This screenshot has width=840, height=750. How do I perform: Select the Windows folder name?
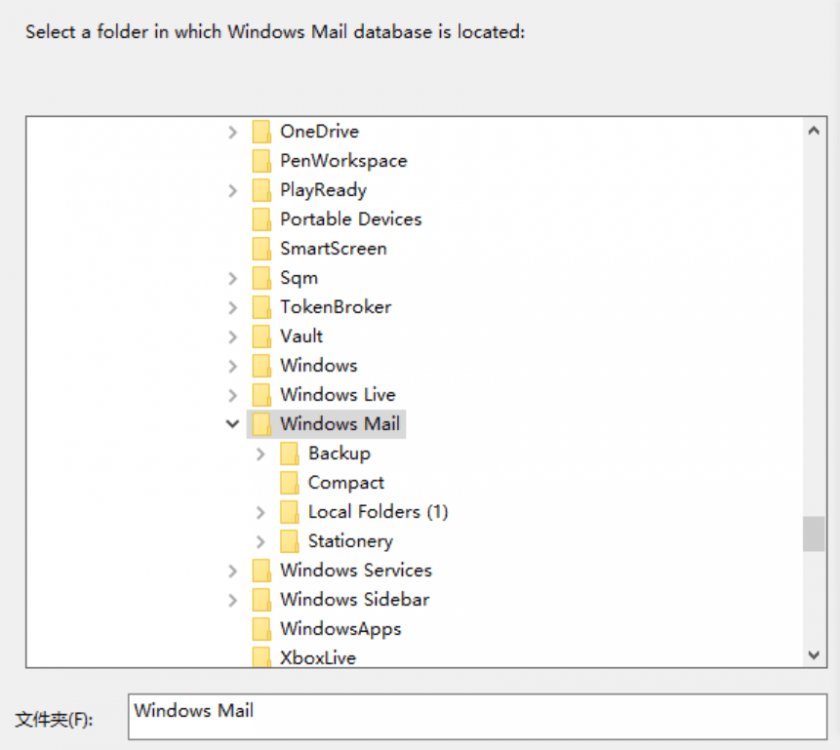coord(319,365)
